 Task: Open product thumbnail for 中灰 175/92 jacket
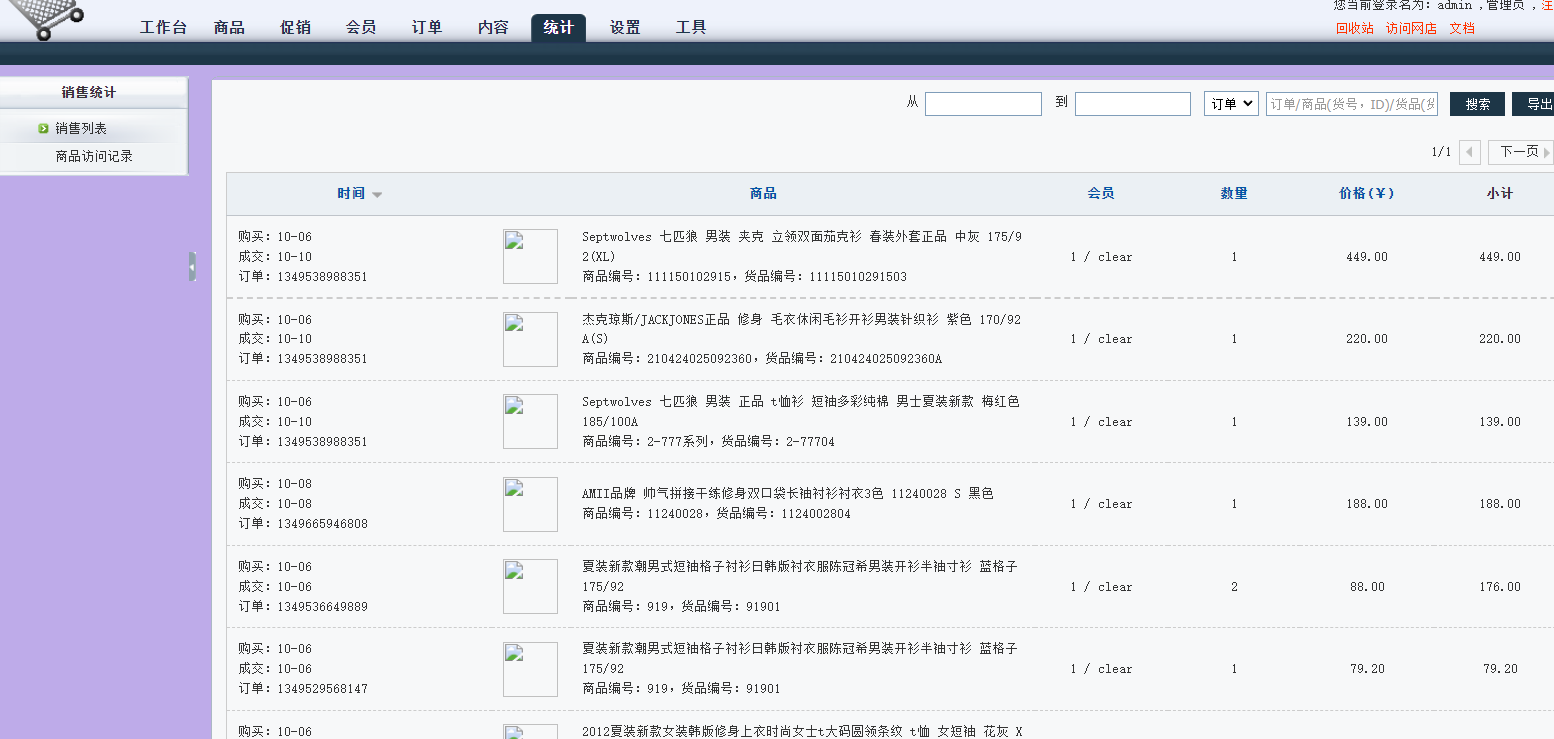click(x=530, y=256)
